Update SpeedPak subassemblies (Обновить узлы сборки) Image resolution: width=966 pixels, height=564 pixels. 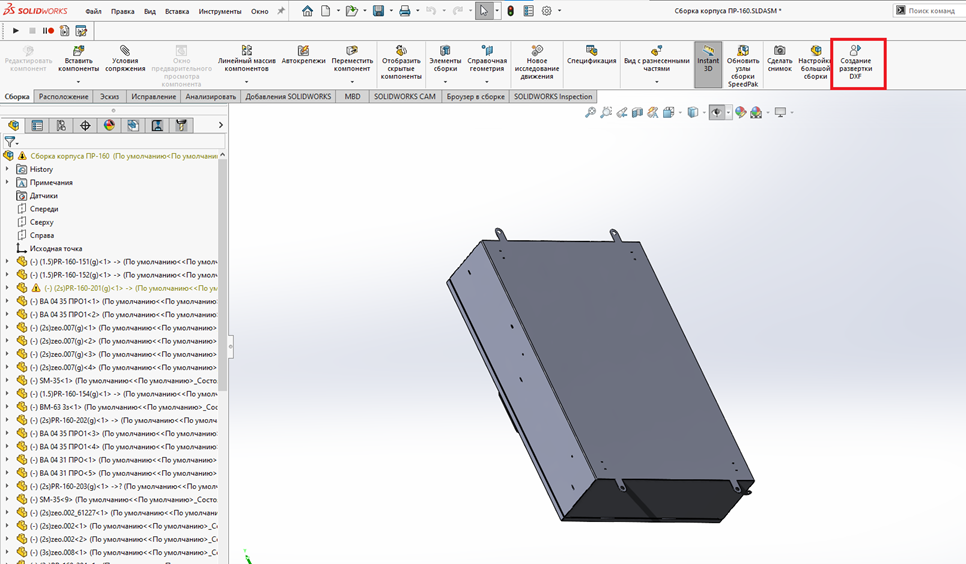743,66
